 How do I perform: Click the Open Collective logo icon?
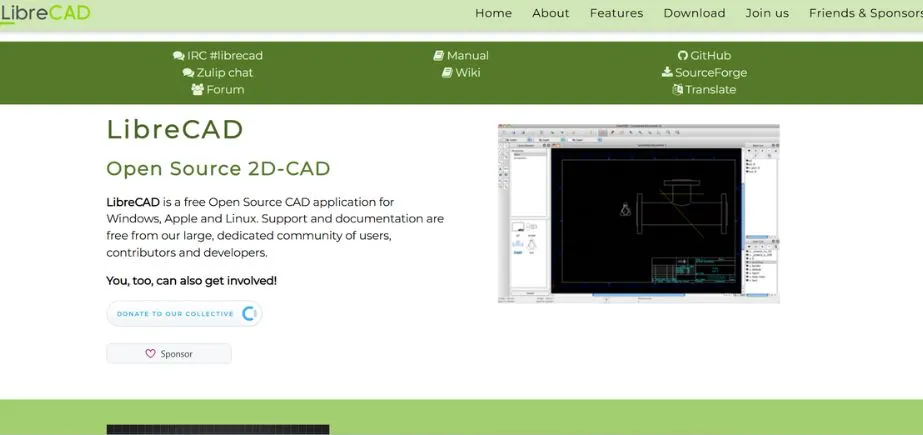click(x=249, y=314)
